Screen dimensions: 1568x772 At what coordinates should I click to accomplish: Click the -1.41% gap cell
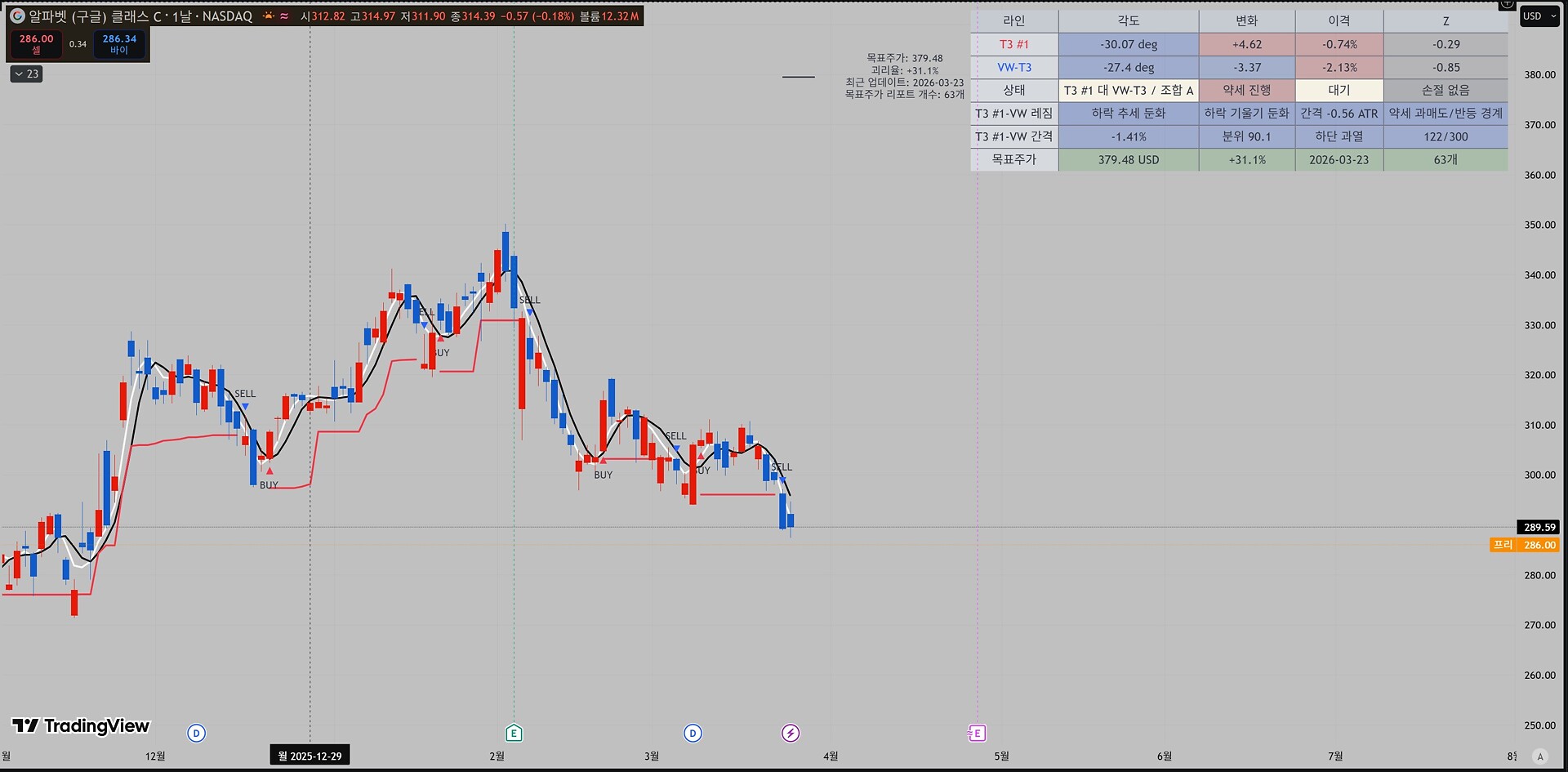click(1129, 136)
